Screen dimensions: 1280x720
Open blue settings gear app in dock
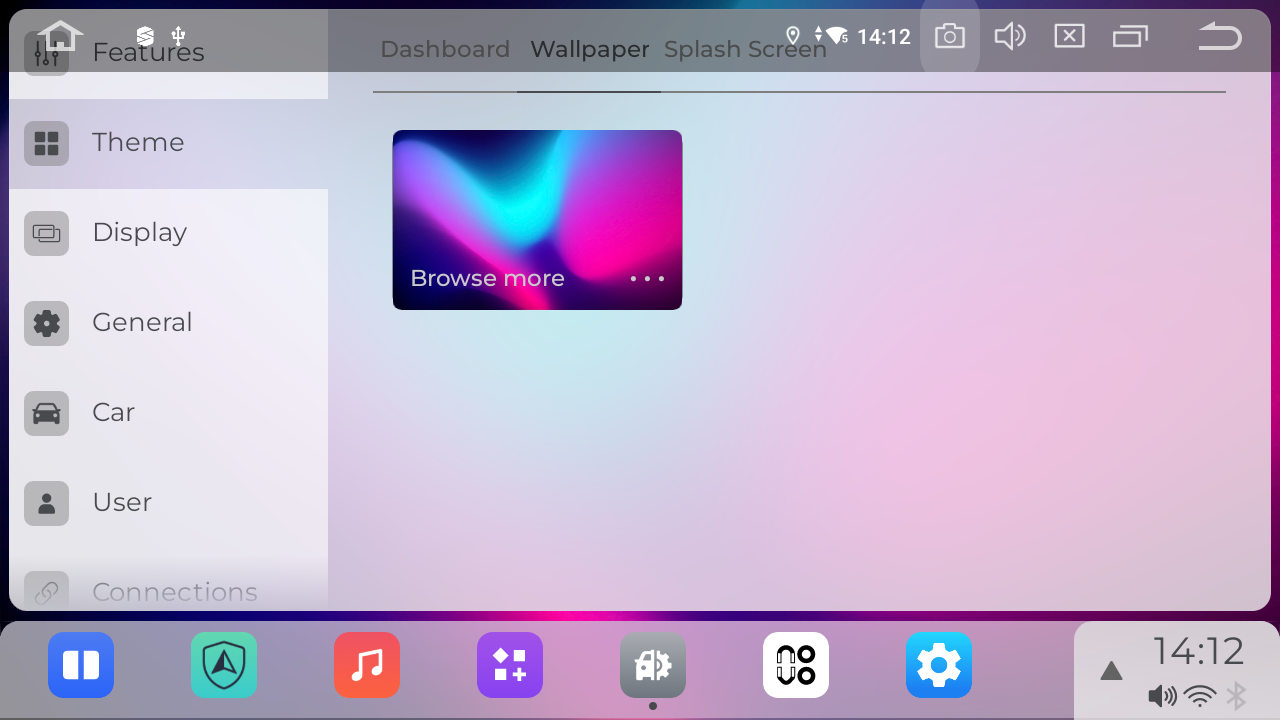[939, 665]
